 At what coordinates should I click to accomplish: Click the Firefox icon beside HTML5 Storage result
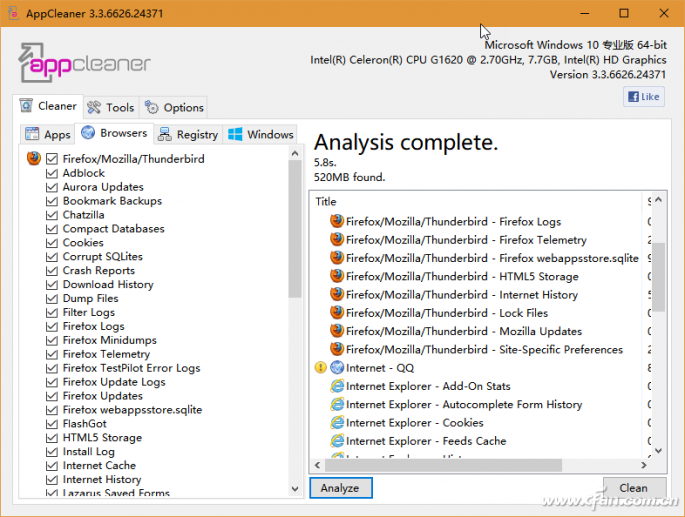336,276
